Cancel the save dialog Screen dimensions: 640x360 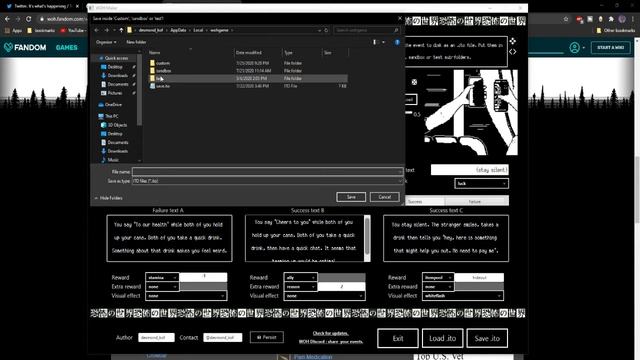coord(384,197)
